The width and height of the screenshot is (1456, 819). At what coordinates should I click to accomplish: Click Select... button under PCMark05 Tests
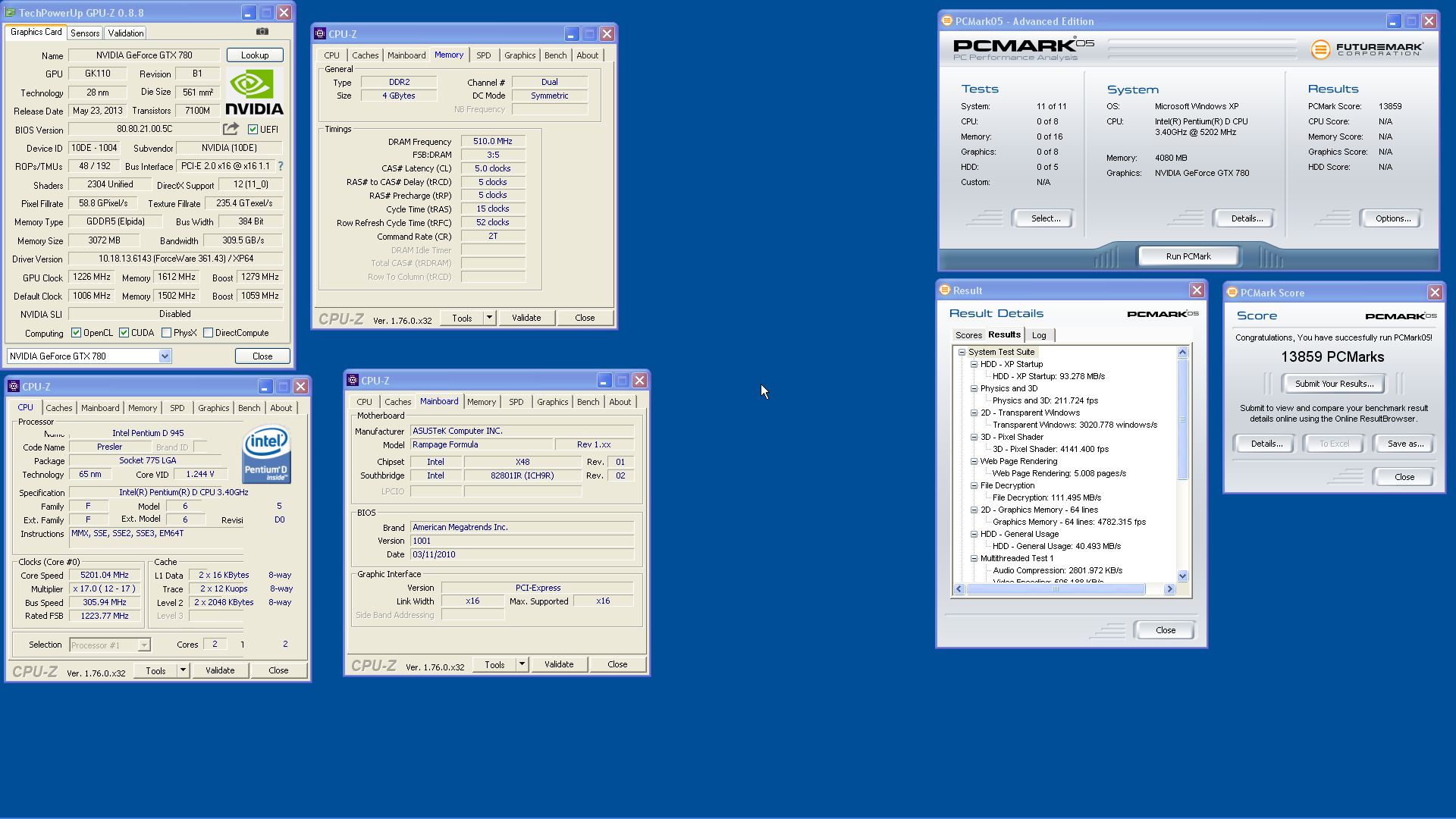pos(1045,218)
